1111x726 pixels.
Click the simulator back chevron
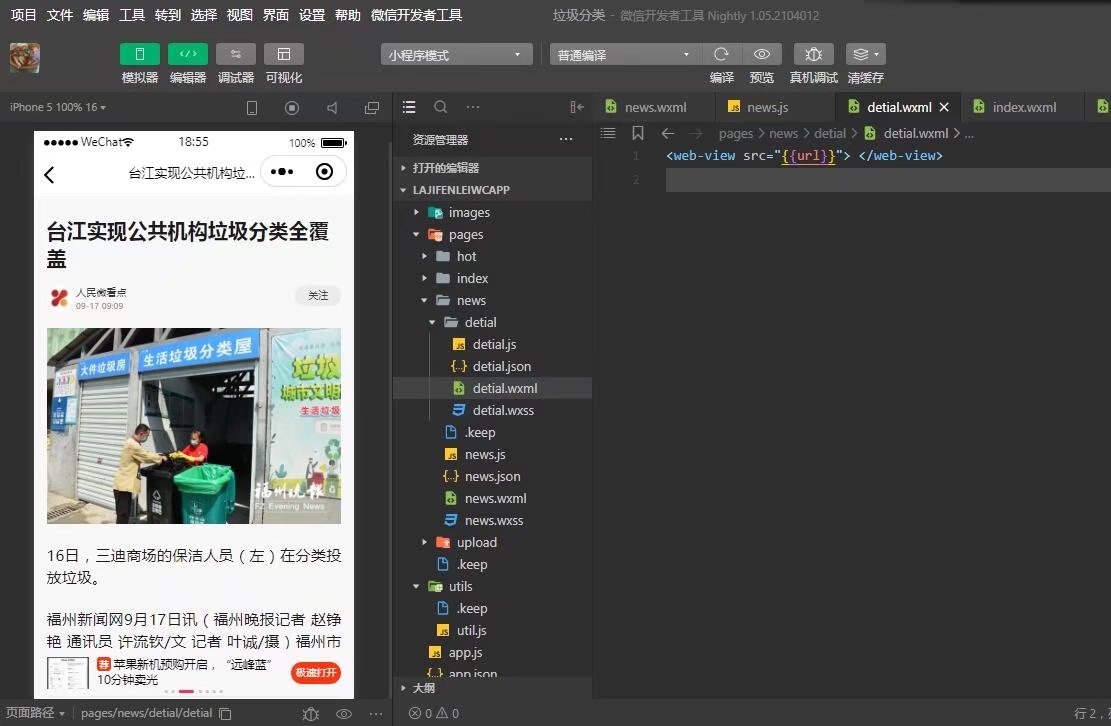point(49,174)
